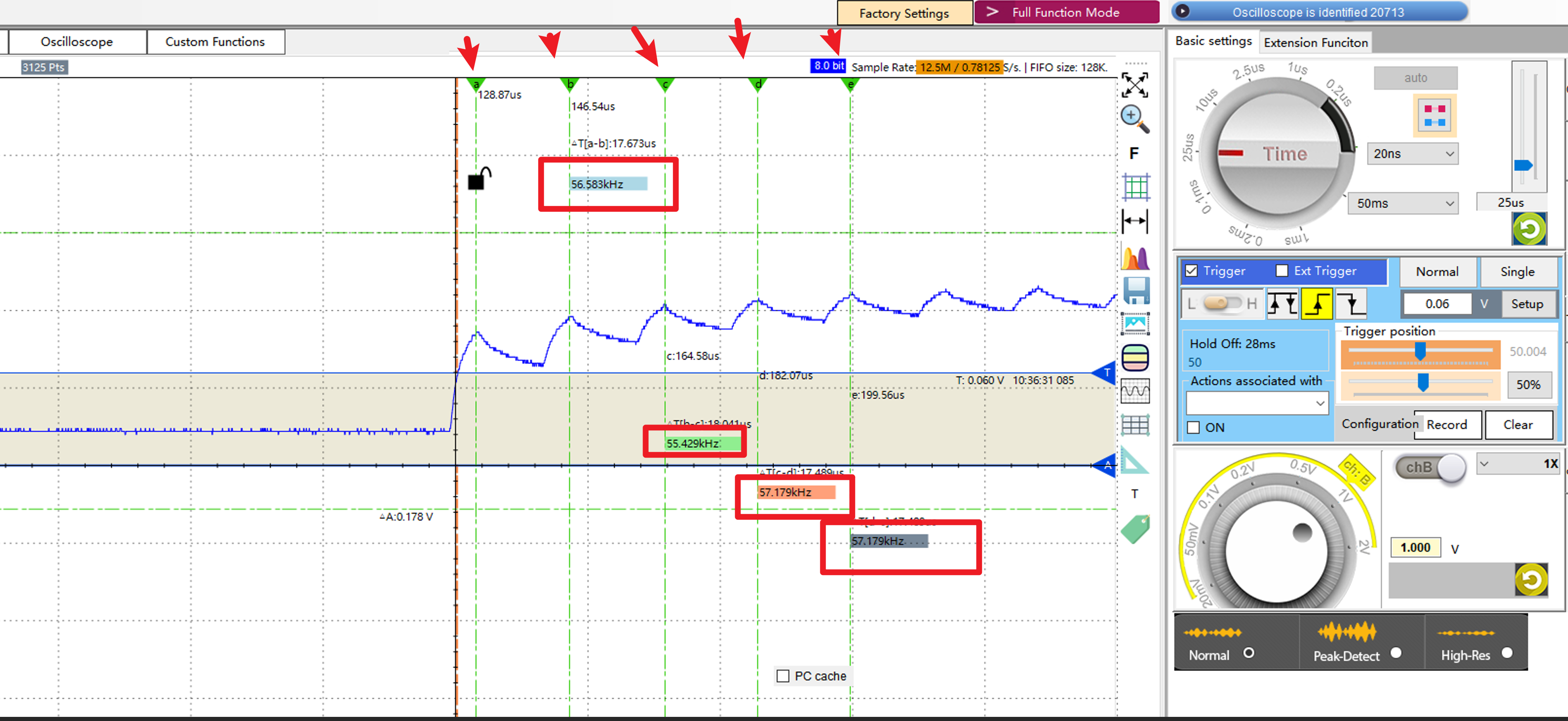Save waveform with floppy disk icon
The image size is (1568, 721).
click(x=1136, y=291)
